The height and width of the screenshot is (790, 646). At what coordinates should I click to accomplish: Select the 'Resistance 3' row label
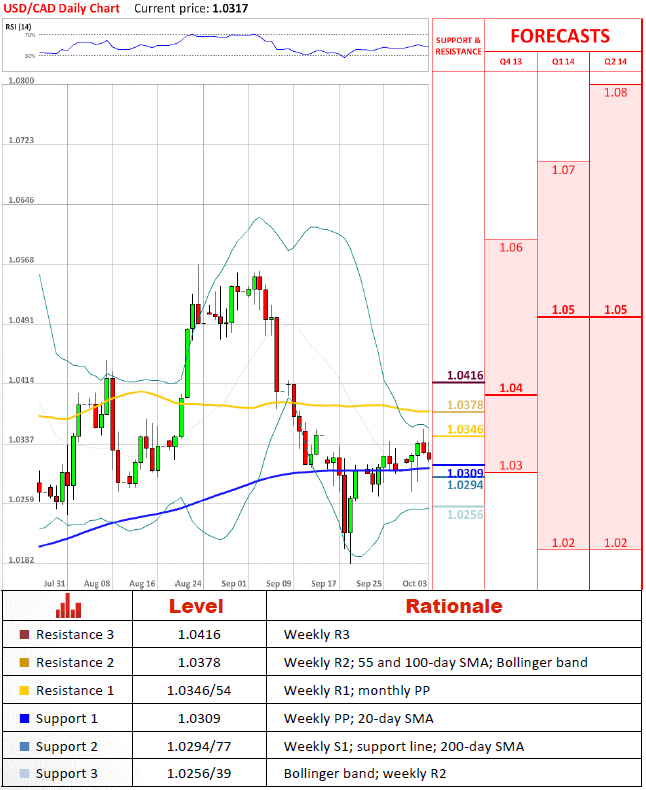click(x=75, y=635)
